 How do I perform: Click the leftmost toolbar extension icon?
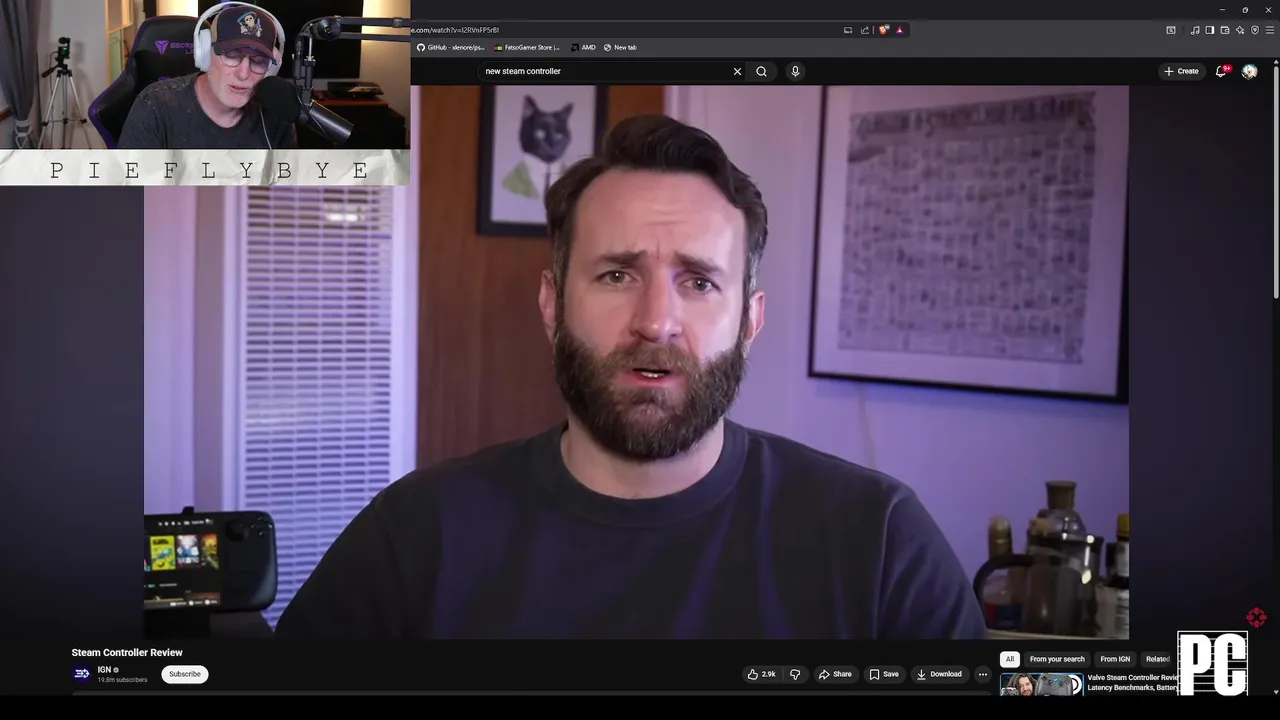[x=1171, y=30]
